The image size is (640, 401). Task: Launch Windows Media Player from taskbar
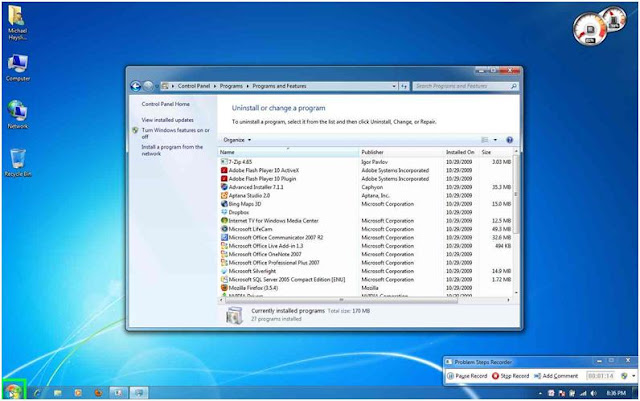pos(78,393)
